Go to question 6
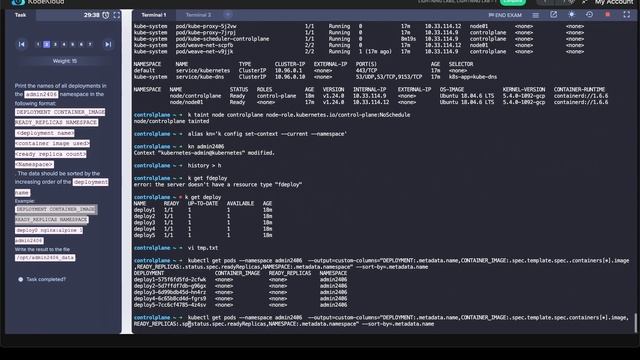This screenshot has width=640, height=360. coord(81,44)
